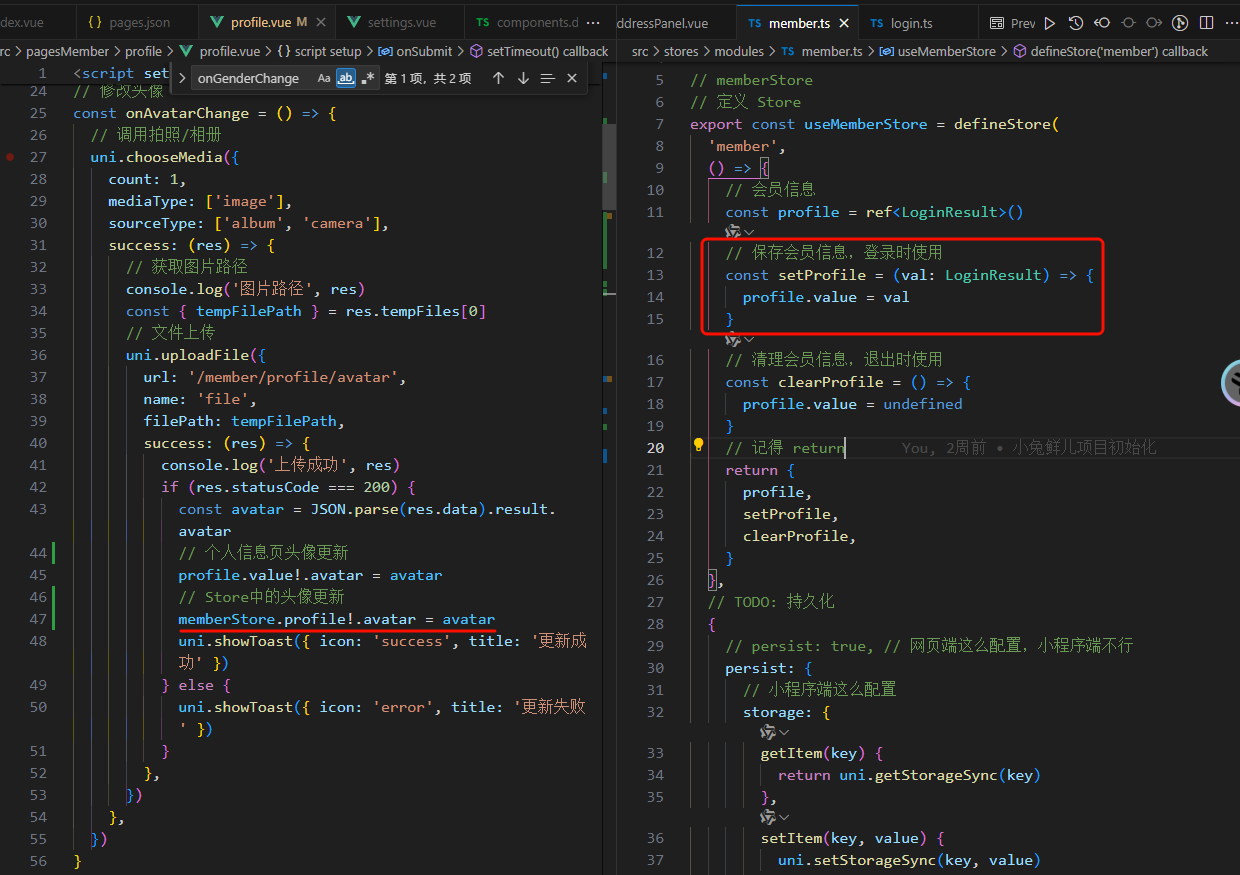Toggle Use Regular Expression in find widget
Viewport: 1240px width, 875px height.
coord(368,78)
